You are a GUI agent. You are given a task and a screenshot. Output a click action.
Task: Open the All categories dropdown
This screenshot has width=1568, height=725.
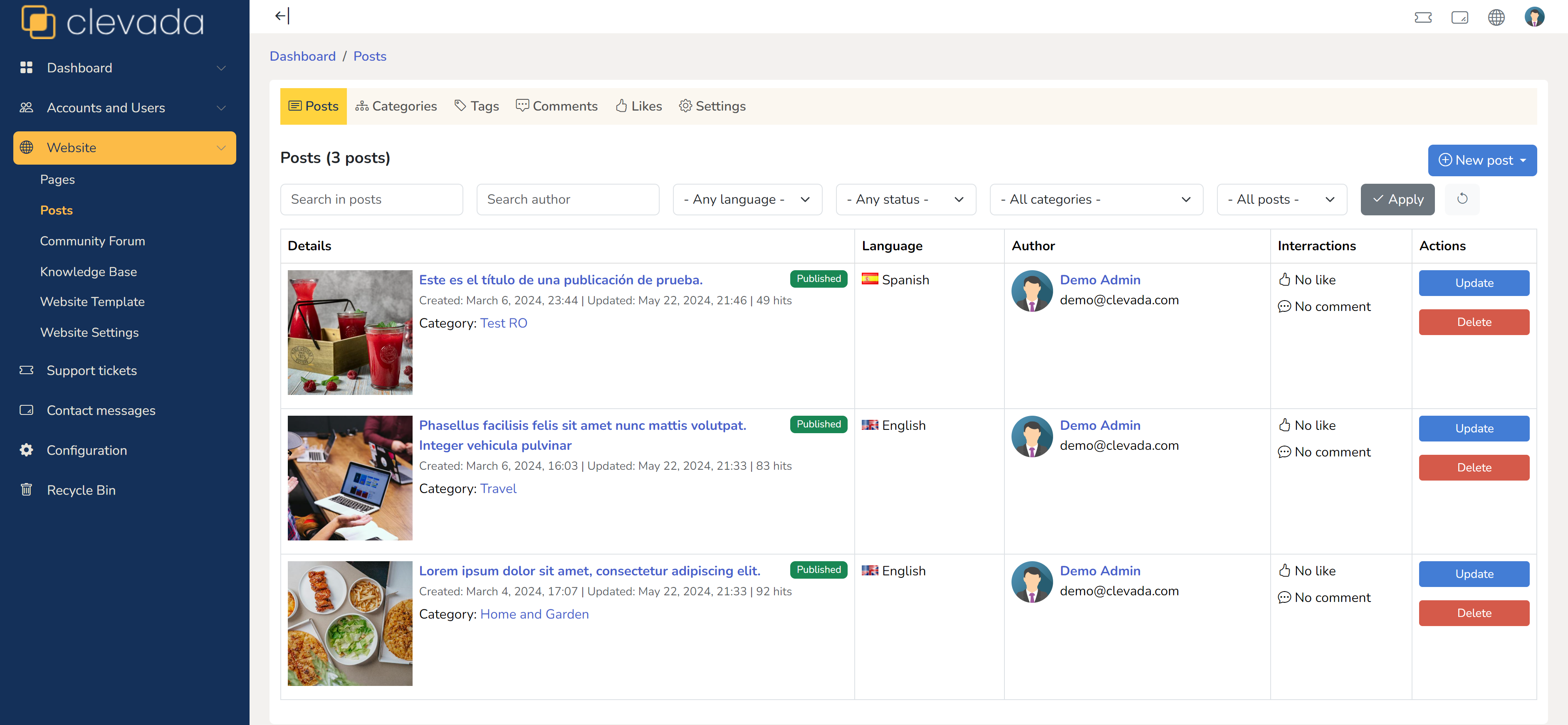tap(1096, 200)
